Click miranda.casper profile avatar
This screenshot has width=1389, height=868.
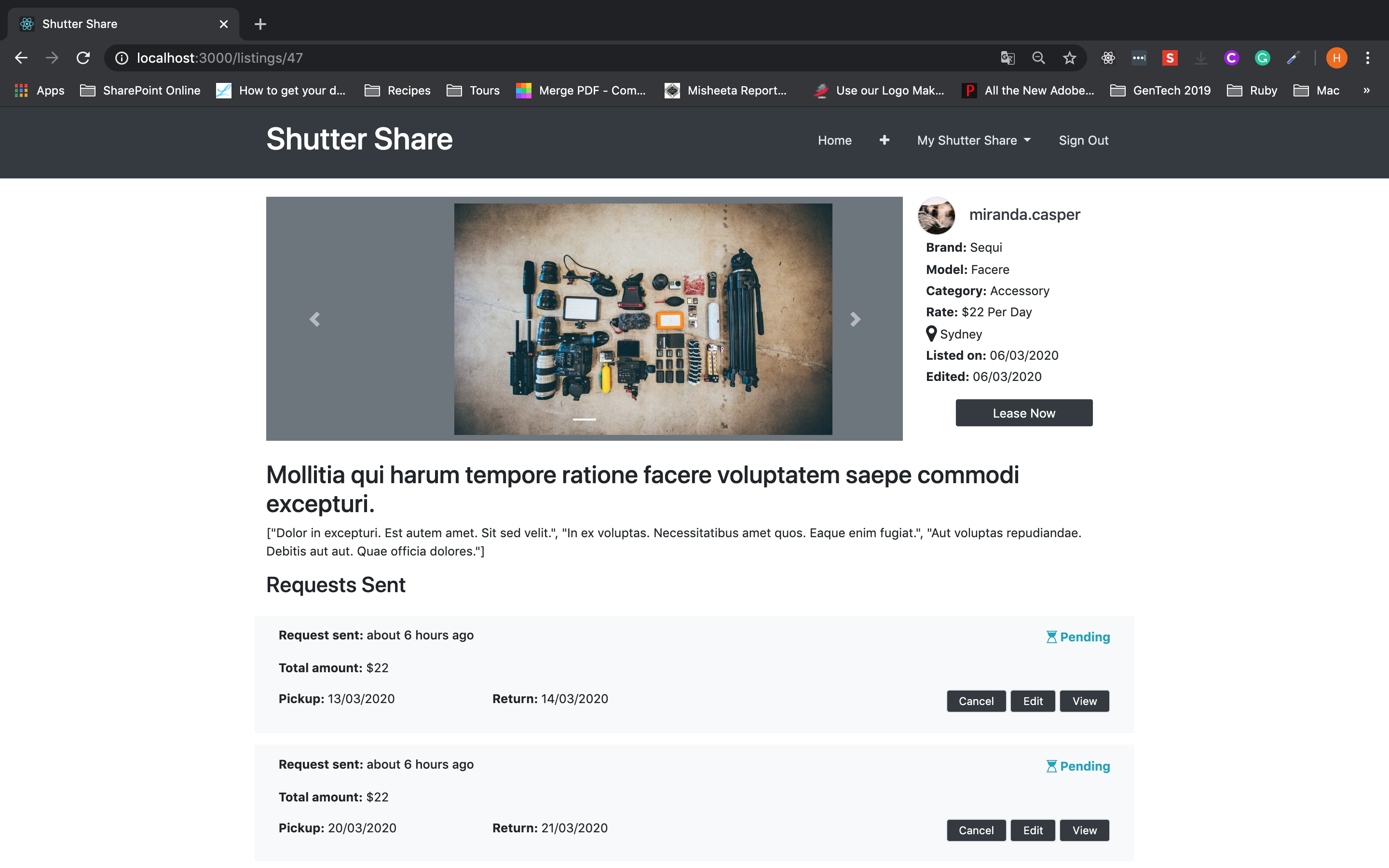click(x=936, y=215)
